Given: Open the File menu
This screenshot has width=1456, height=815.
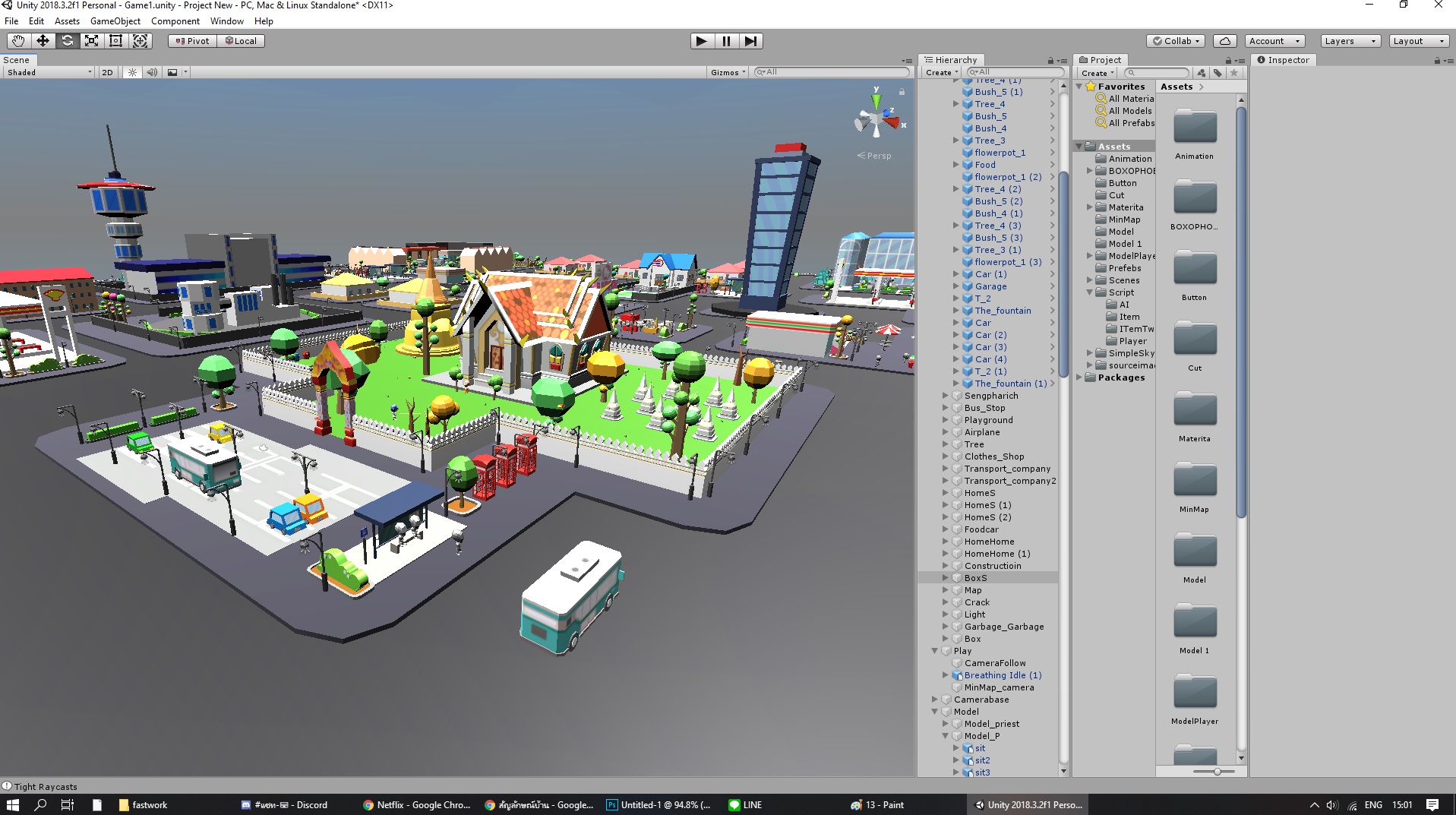Looking at the screenshot, I should tap(11, 21).
